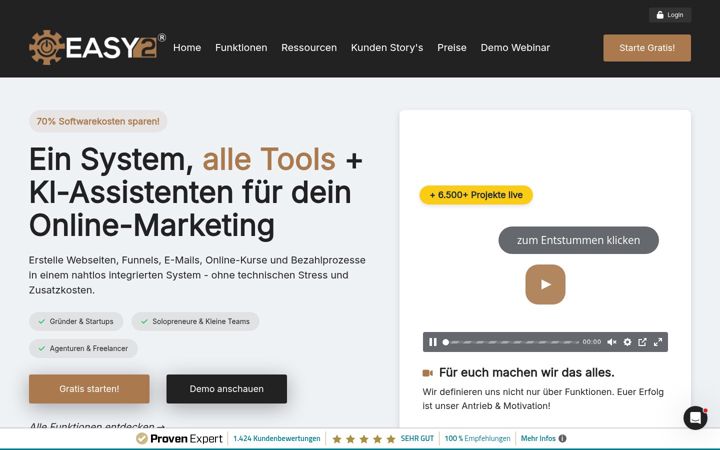Click the Gründer & Startups tag

point(76,321)
